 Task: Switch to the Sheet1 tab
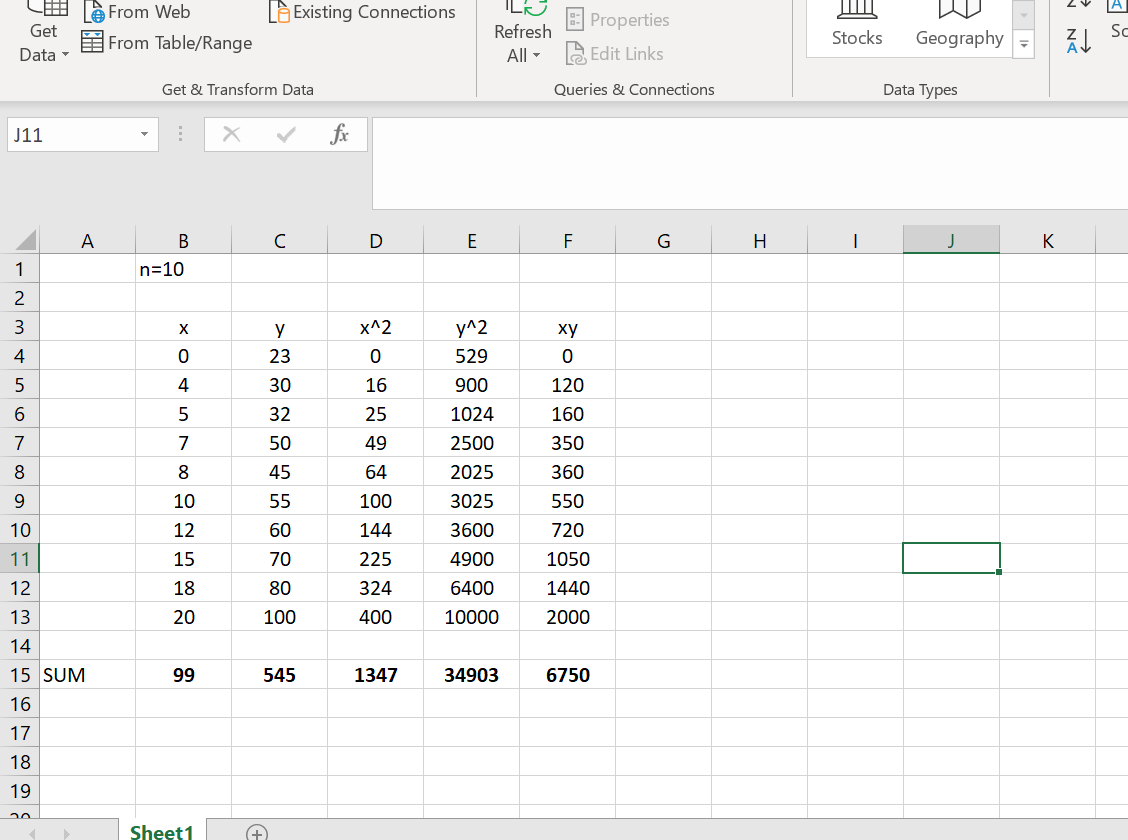click(162, 831)
